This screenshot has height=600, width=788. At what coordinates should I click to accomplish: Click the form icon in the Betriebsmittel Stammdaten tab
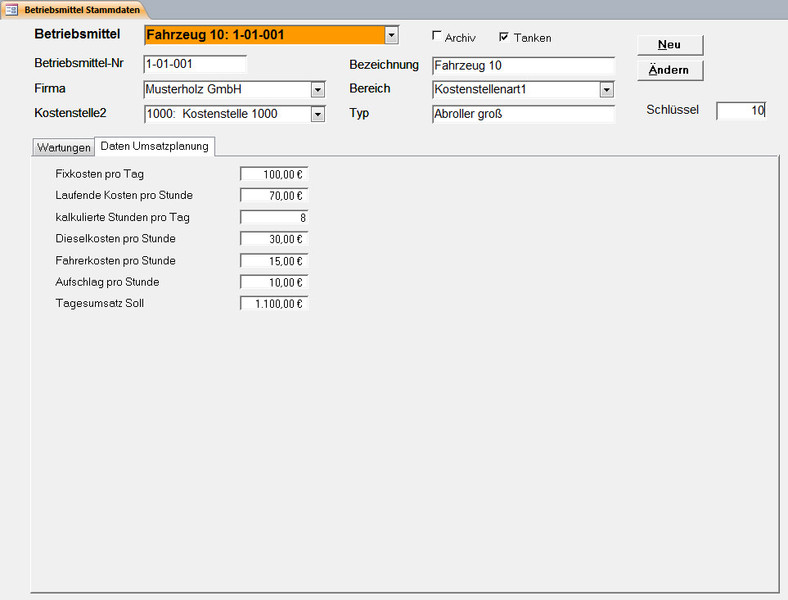pyautogui.click(x=11, y=10)
